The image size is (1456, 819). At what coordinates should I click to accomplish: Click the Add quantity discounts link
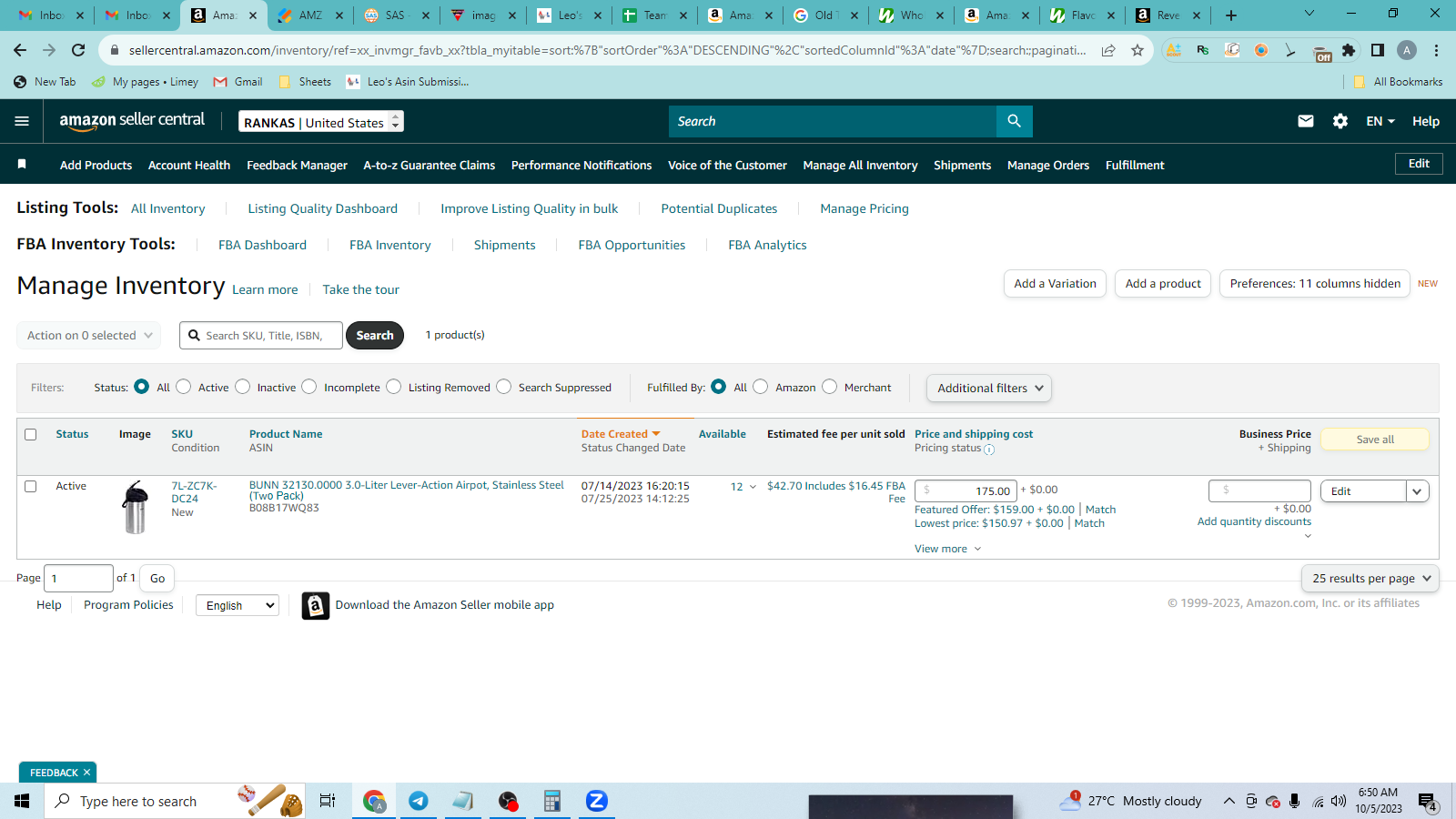(1254, 521)
